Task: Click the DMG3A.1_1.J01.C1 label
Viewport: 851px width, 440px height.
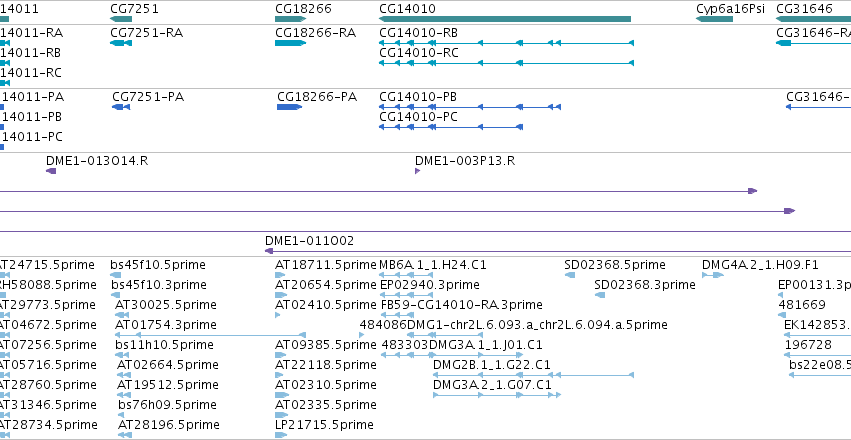Action: [486, 345]
